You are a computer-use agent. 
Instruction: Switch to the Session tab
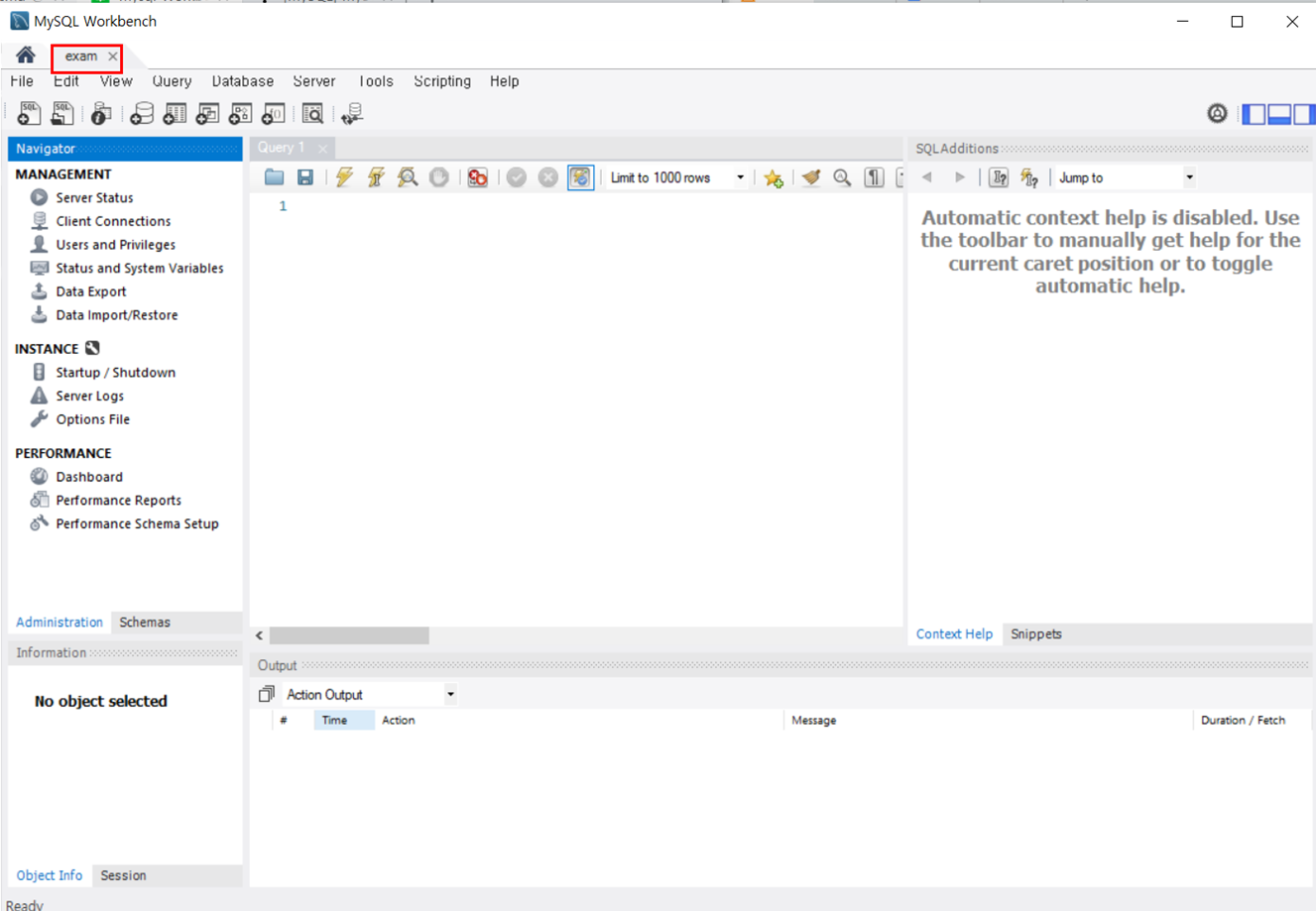click(123, 876)
